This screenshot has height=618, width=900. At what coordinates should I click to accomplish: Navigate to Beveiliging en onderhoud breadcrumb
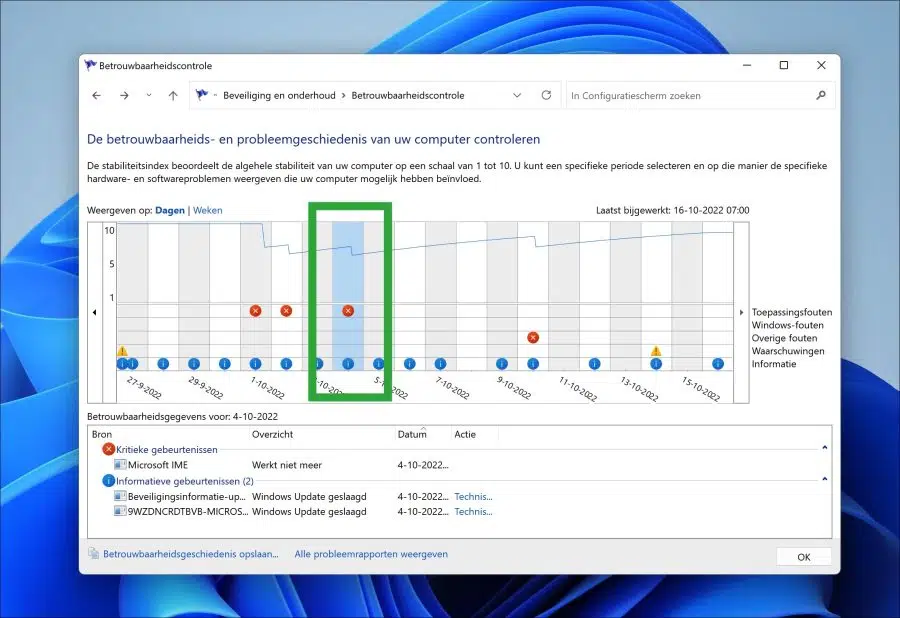coord(280,96)
